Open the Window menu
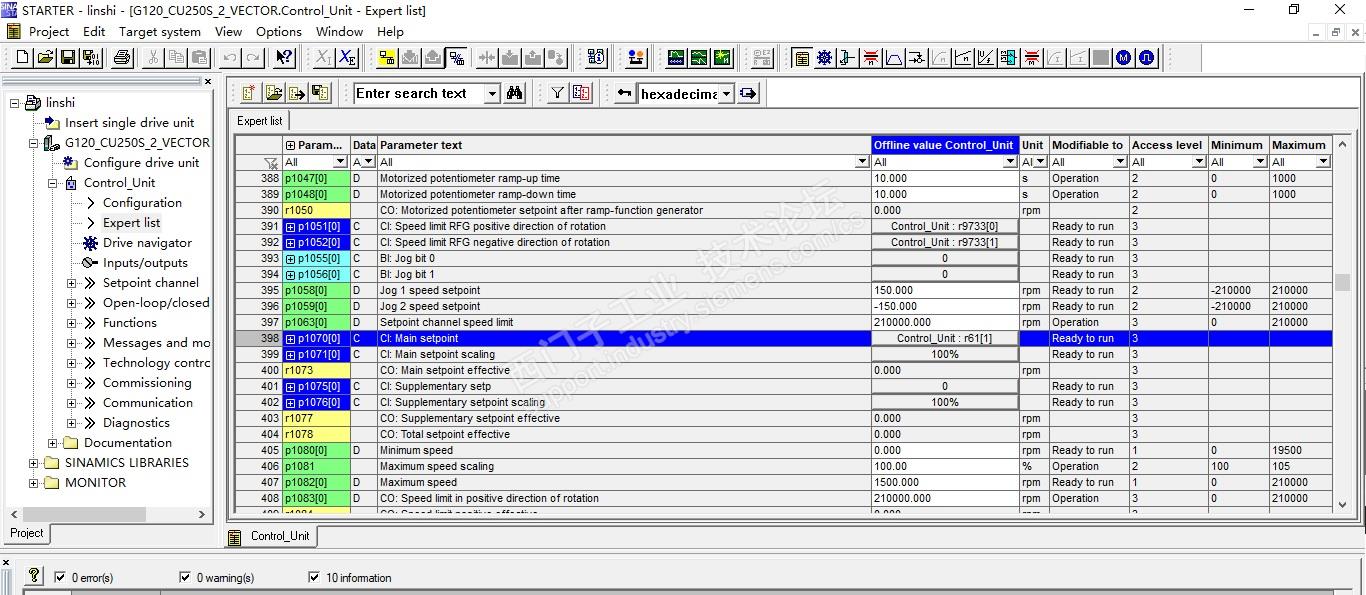Screen dimensions: 1366x595 339,31
